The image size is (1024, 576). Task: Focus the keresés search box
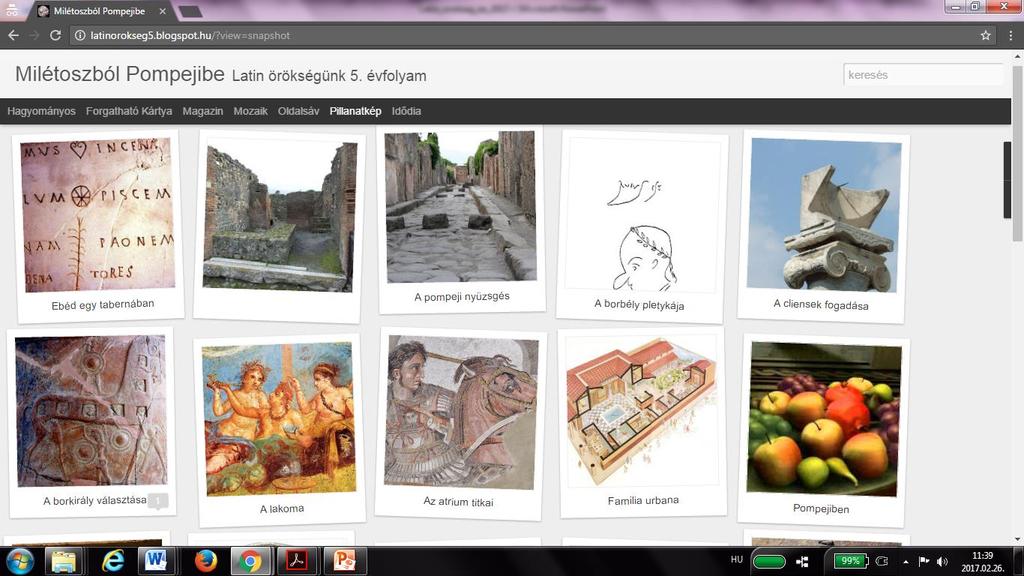(x=923, y=75)
